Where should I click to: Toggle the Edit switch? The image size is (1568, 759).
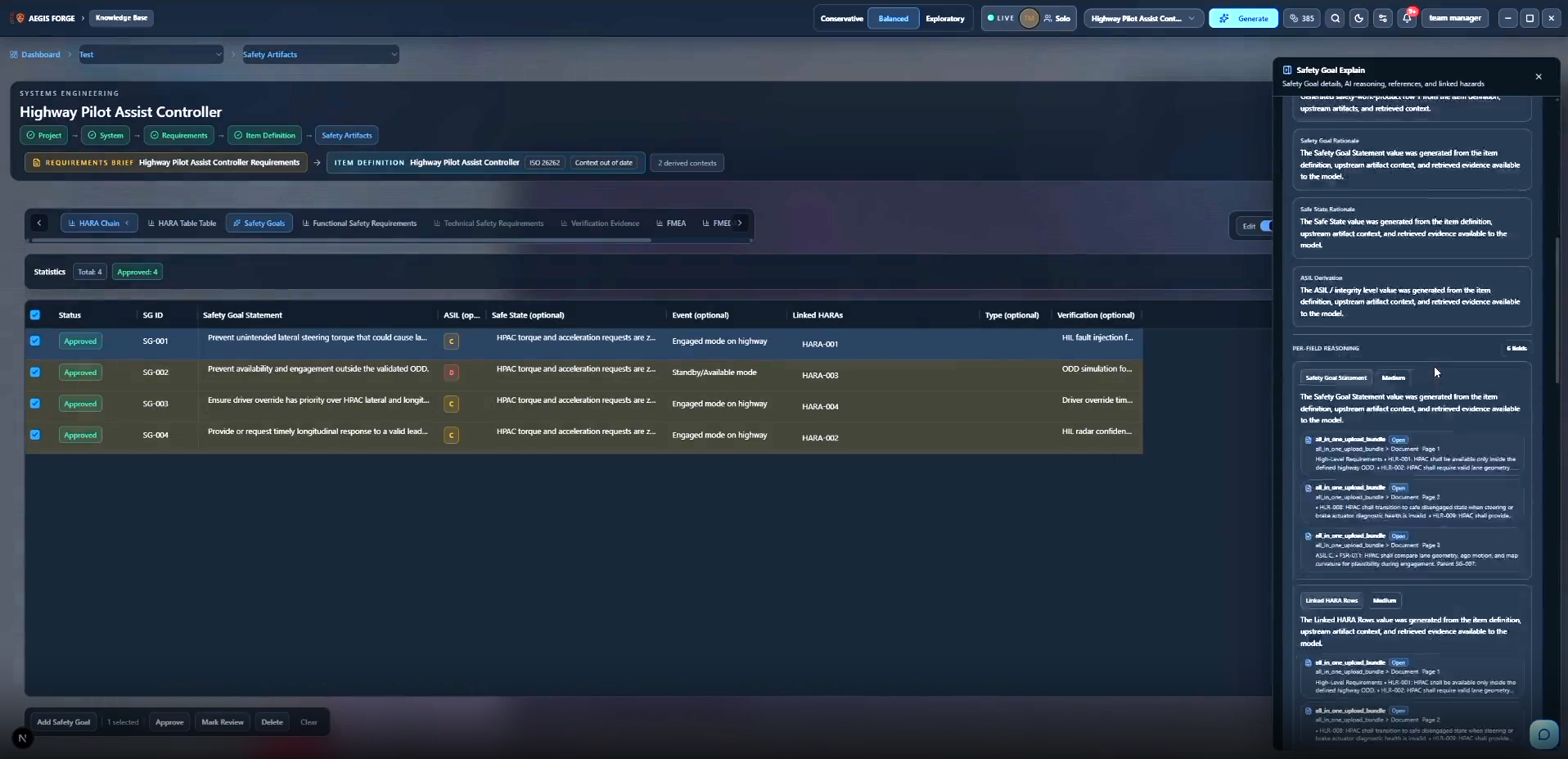[1265, 226]
